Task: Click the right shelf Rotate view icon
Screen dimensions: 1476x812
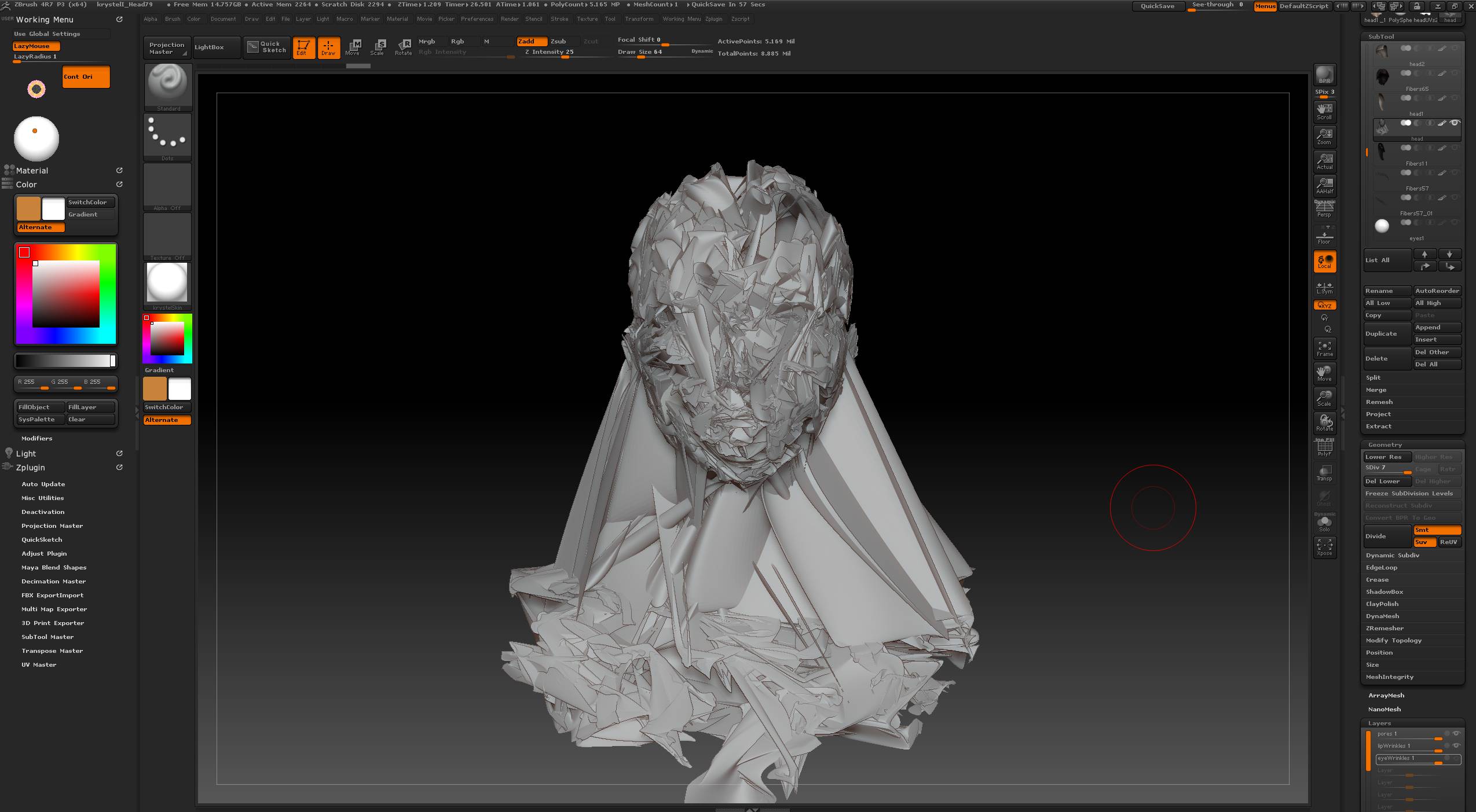Action: tap(1324, 423)
